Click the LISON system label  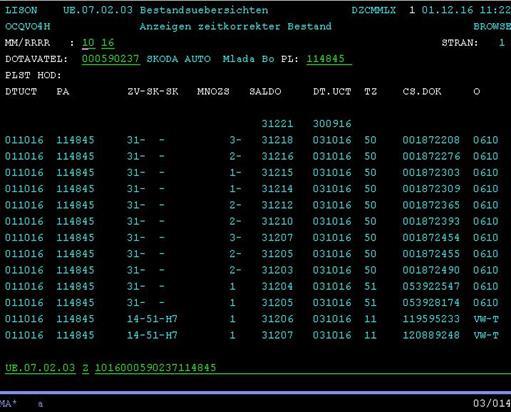click(x=21, y=10)
